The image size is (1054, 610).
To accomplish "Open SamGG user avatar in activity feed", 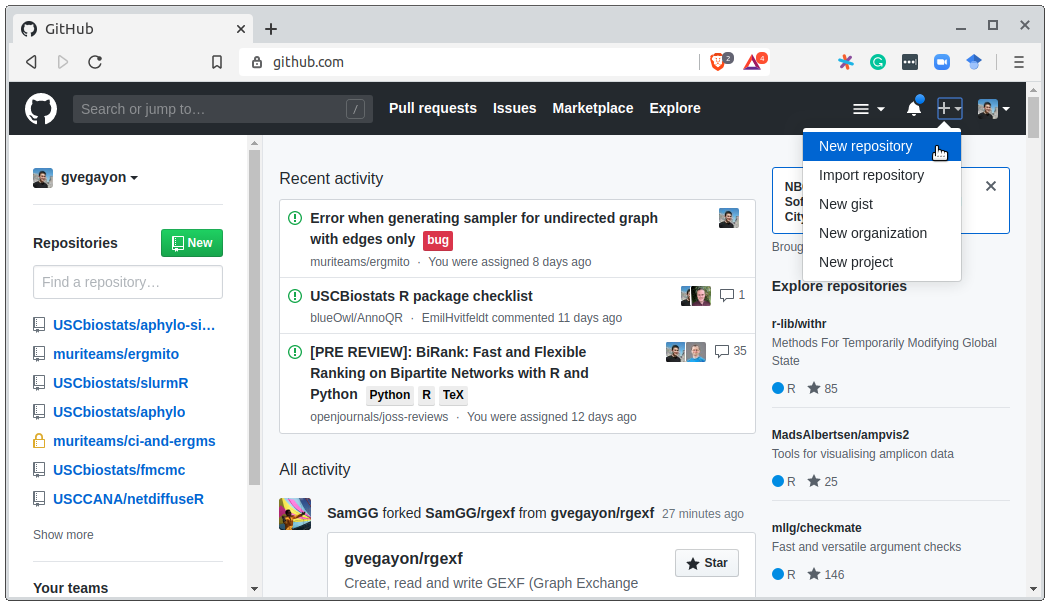I will pyautogui.click(x=295, y=514).
